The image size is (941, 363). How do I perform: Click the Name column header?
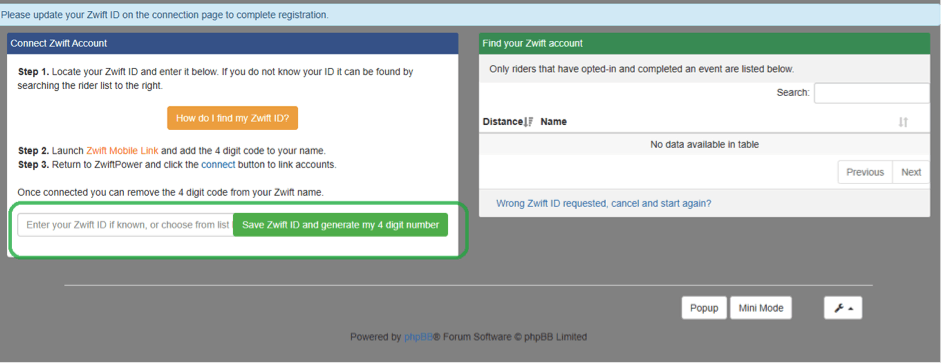pyautogui.click(x=553, y=122)
